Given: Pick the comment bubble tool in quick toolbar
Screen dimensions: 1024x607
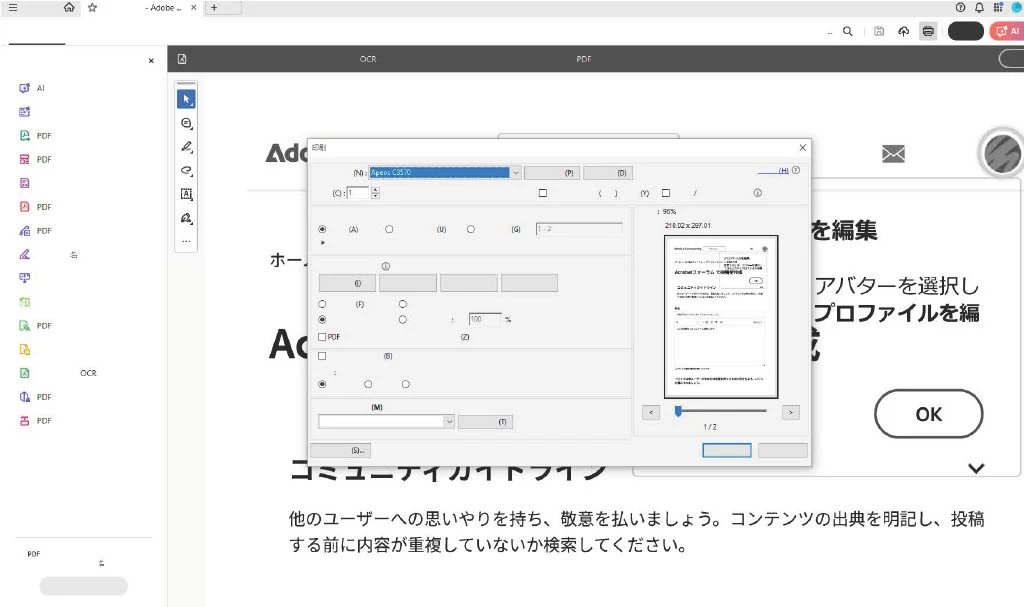Looking at the screenshot, I should click(186, 123).
